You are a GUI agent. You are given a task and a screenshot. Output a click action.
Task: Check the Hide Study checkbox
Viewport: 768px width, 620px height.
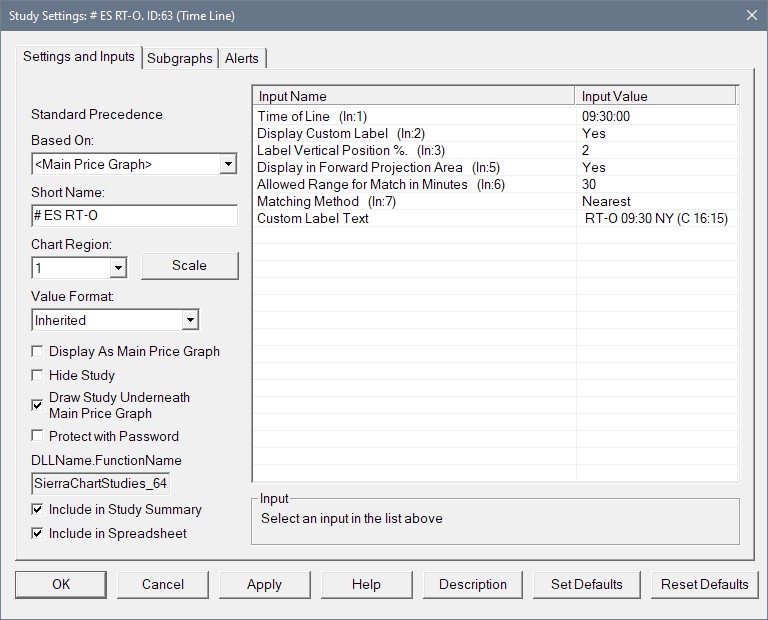pyautogui.click(x=38, y=375)
